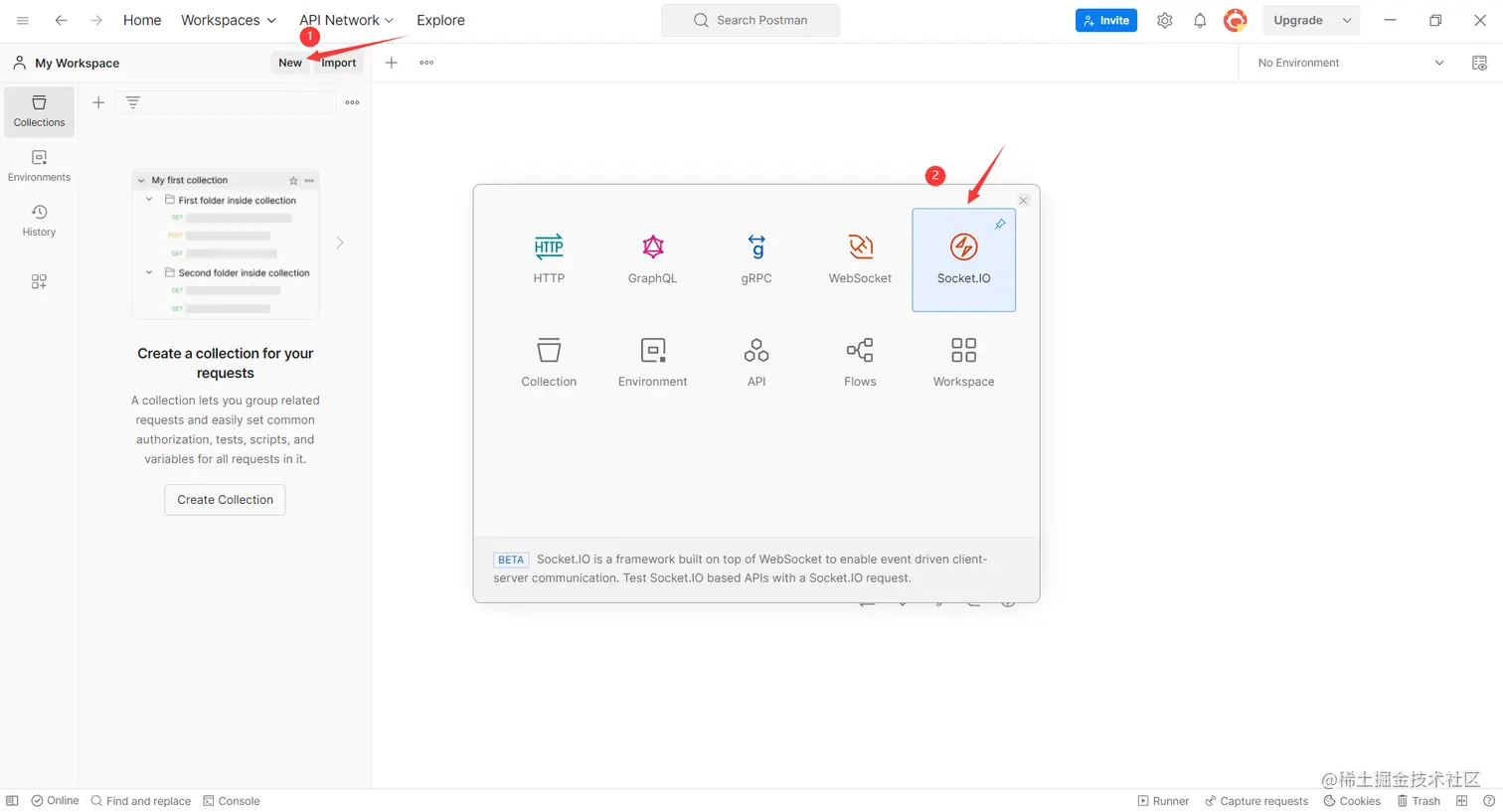
Task: Open the help icon in status bar
Action: click(1489, 801)
